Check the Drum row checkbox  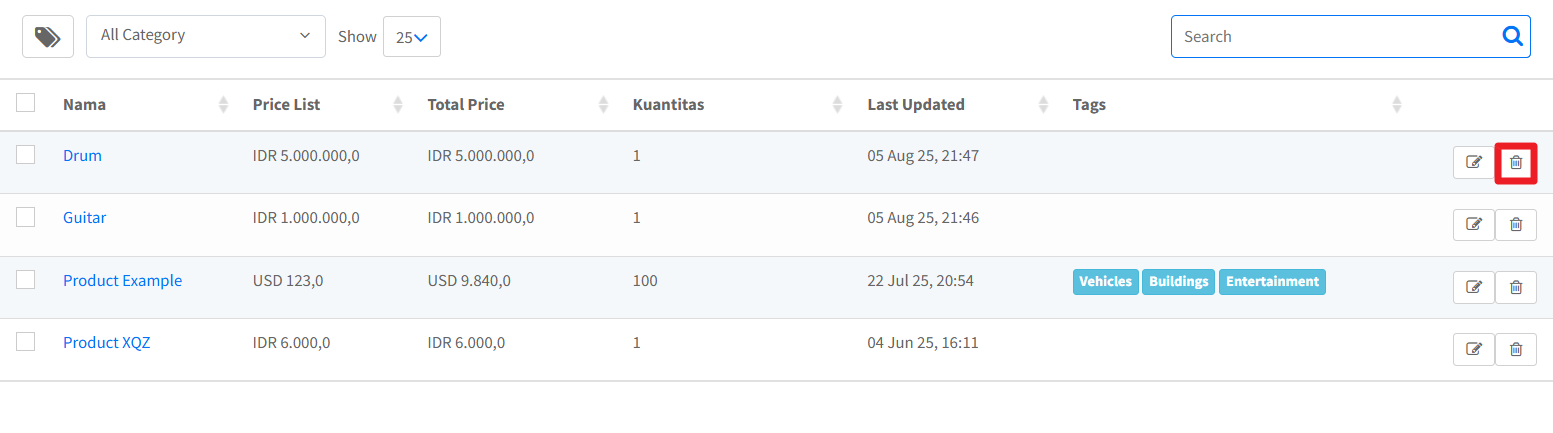tap(26, 155)
